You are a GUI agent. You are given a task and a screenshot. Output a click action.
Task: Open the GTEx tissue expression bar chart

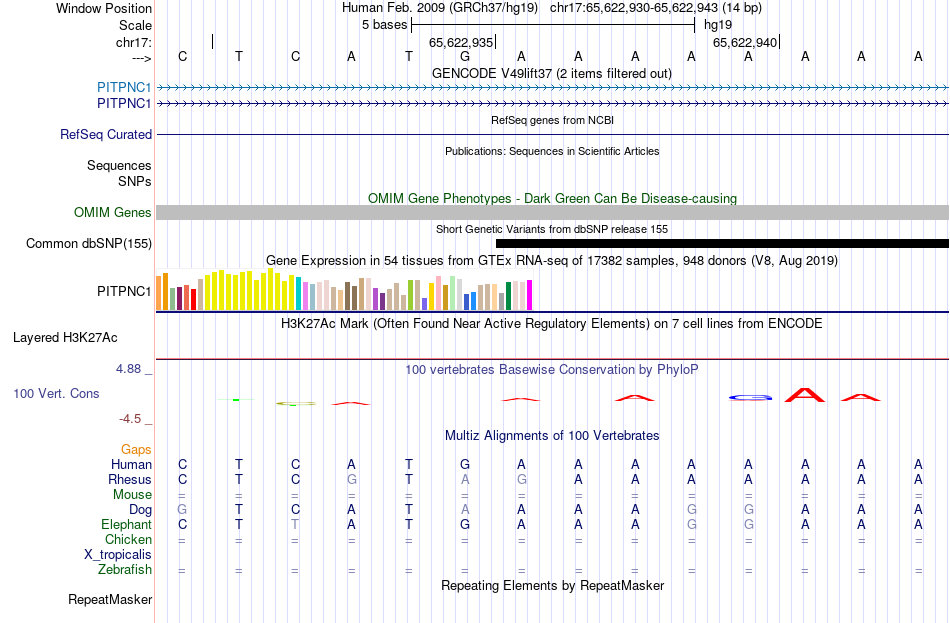pos(344,290)
